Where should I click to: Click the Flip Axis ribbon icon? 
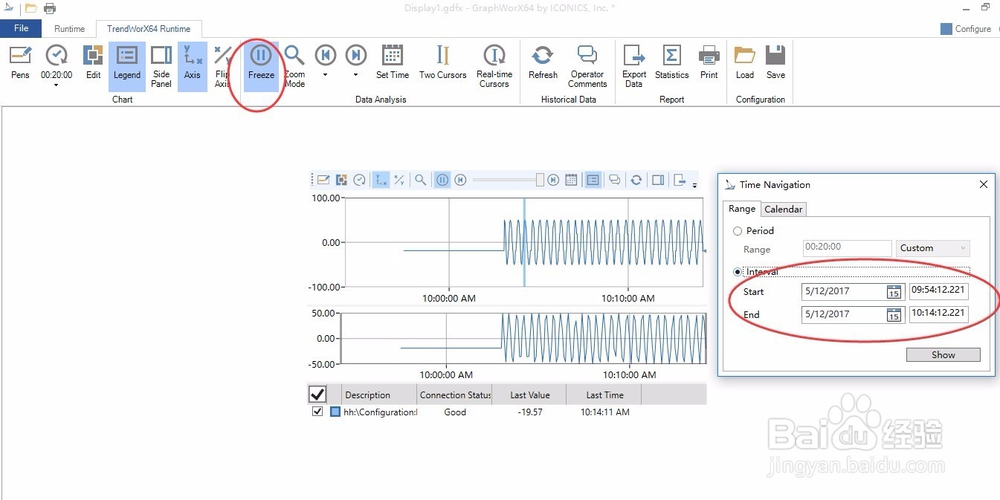pyautogui.click(x=223, y=55)
